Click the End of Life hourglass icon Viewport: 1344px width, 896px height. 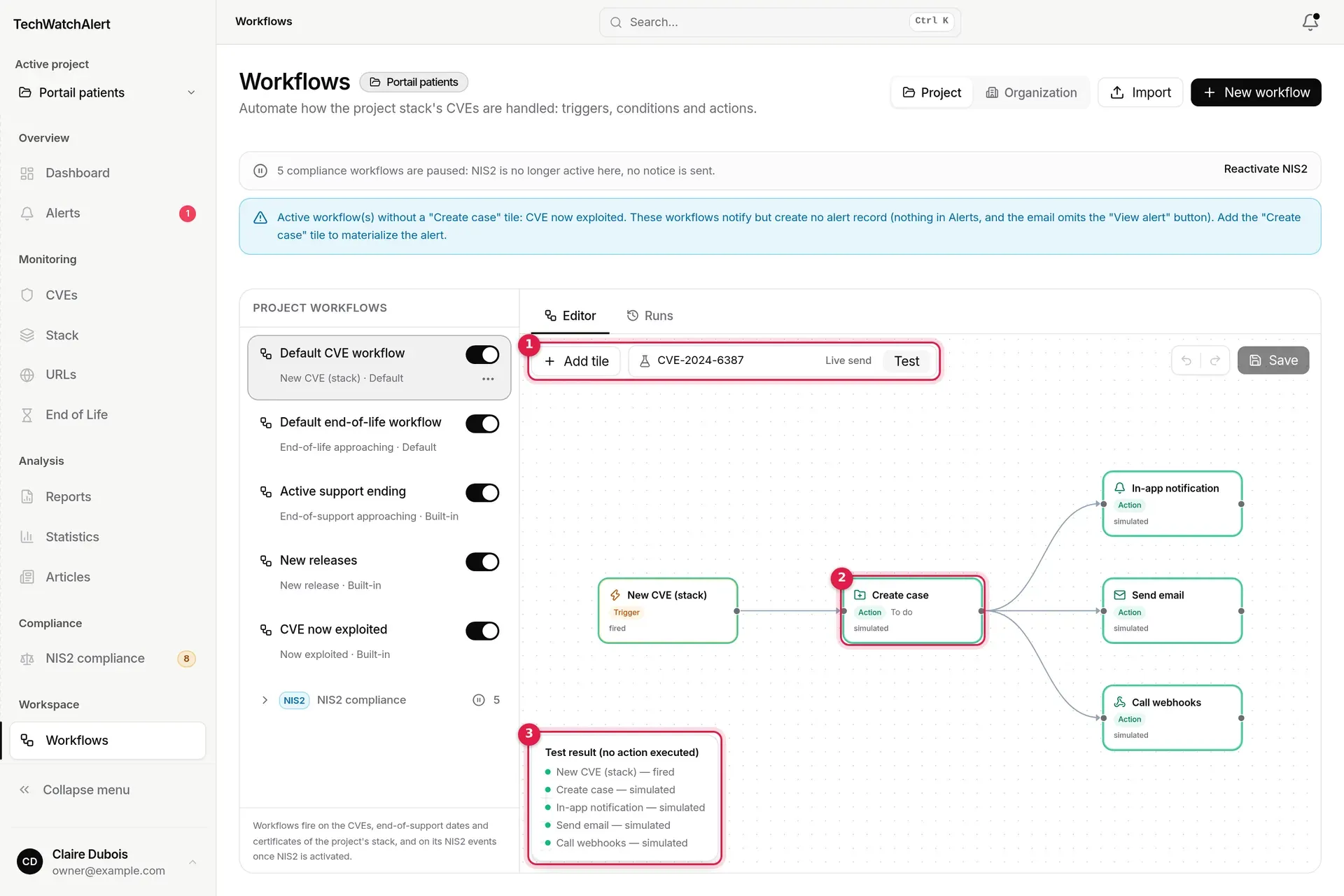point(27,415)
